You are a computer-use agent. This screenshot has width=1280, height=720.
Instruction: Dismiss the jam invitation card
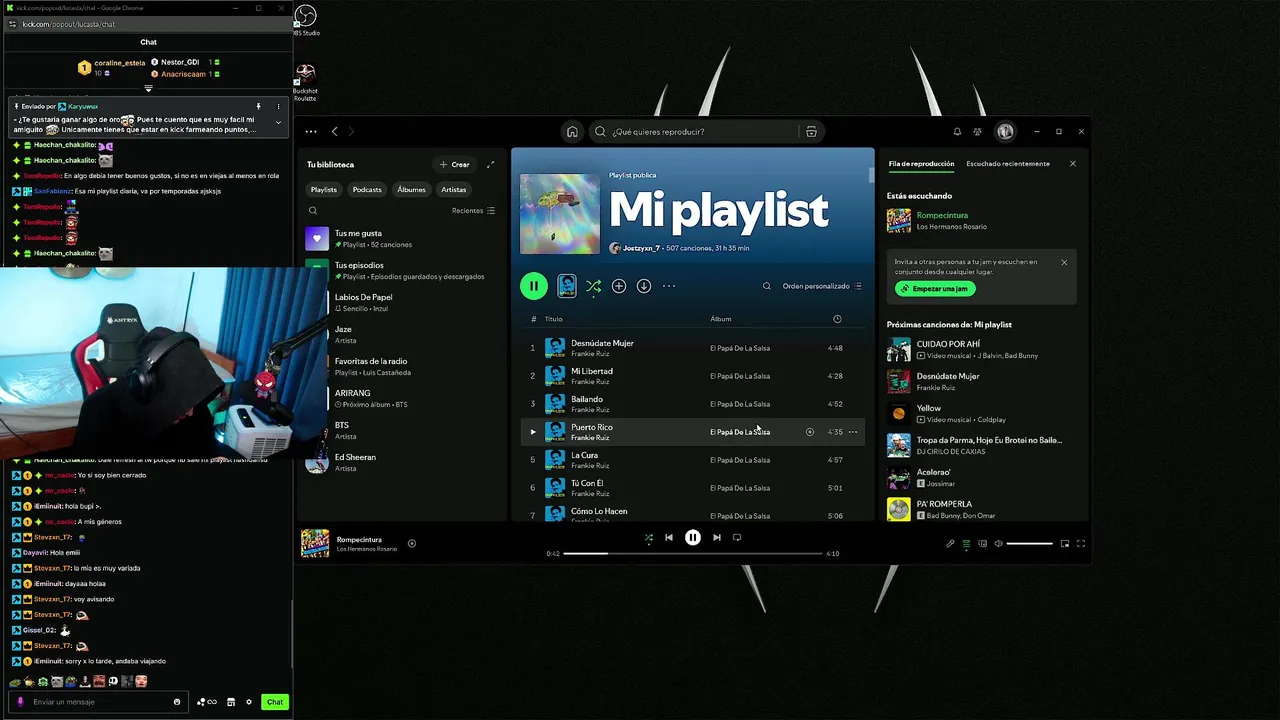coord(1064,262)
